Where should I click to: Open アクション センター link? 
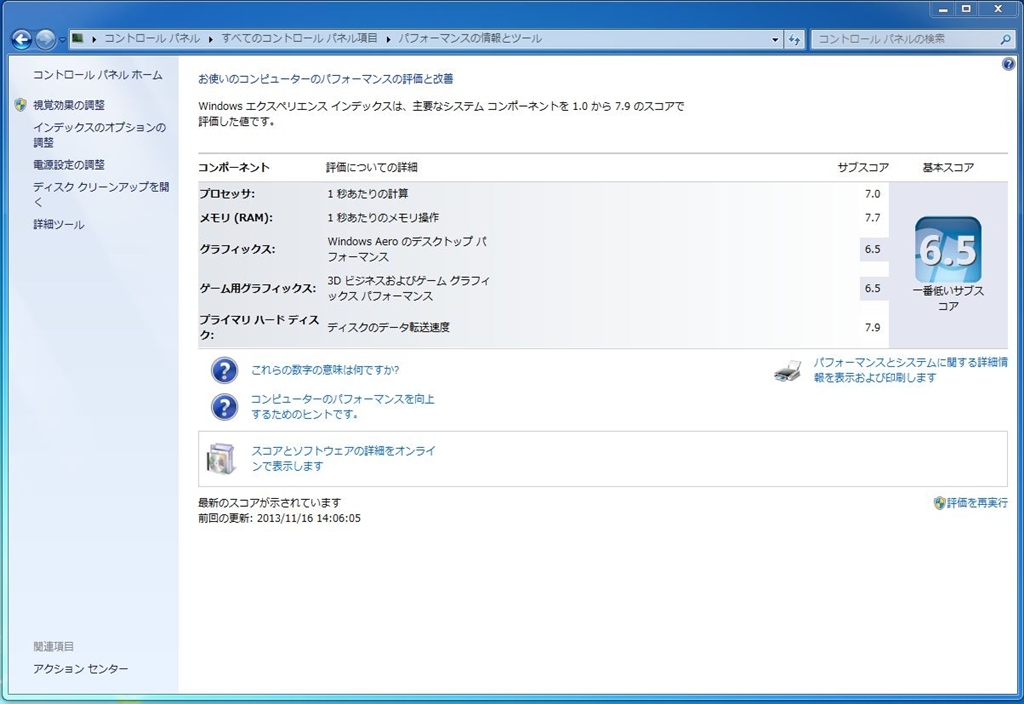(x=81, y=669)
